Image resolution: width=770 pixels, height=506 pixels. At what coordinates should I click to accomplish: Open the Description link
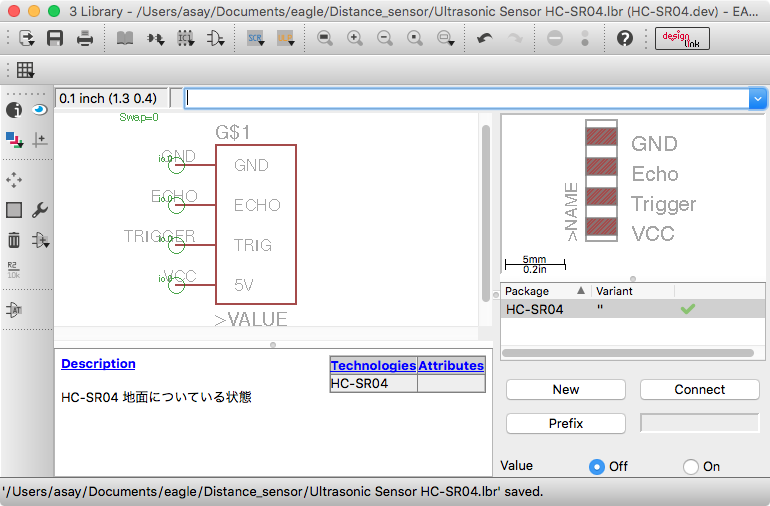point(98,364)
